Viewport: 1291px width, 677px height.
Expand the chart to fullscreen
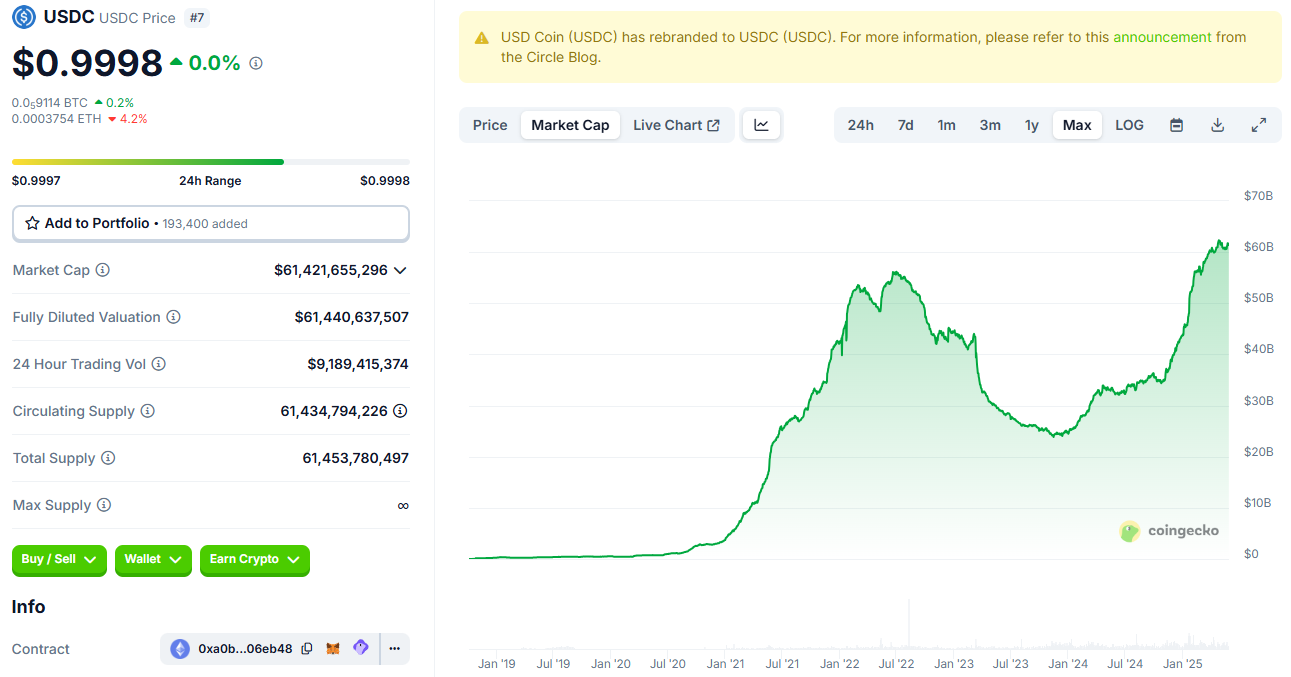point(1259,125)
